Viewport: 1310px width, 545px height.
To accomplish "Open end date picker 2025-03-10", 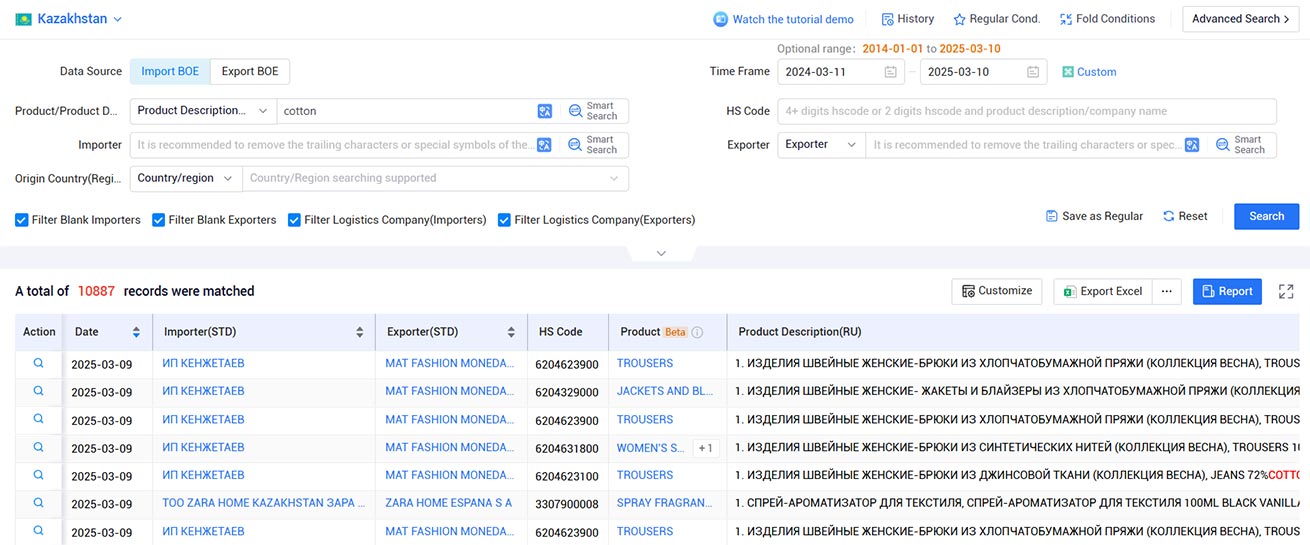I will coord(984,72).
